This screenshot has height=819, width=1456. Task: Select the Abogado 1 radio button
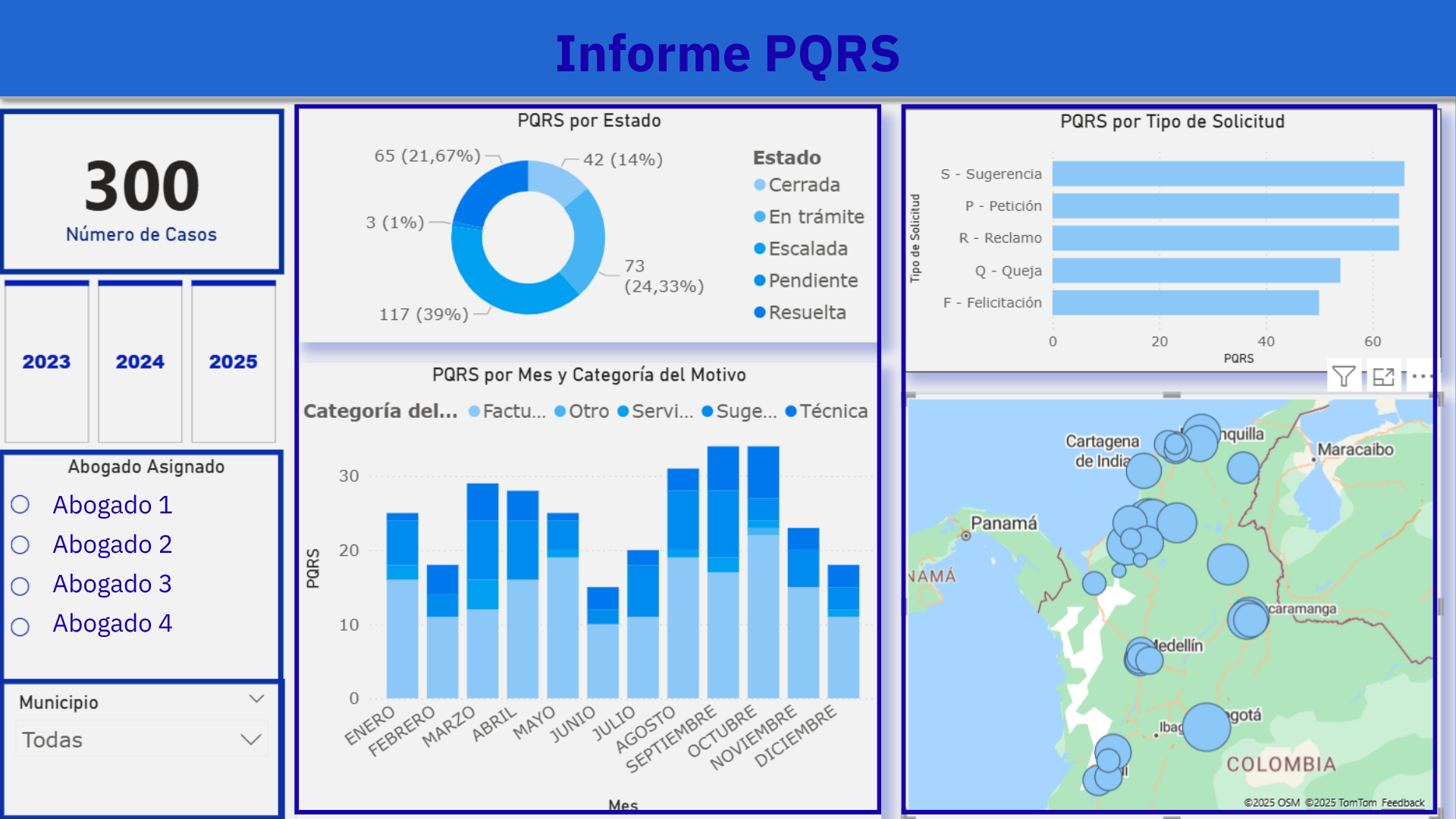(20, 505)
